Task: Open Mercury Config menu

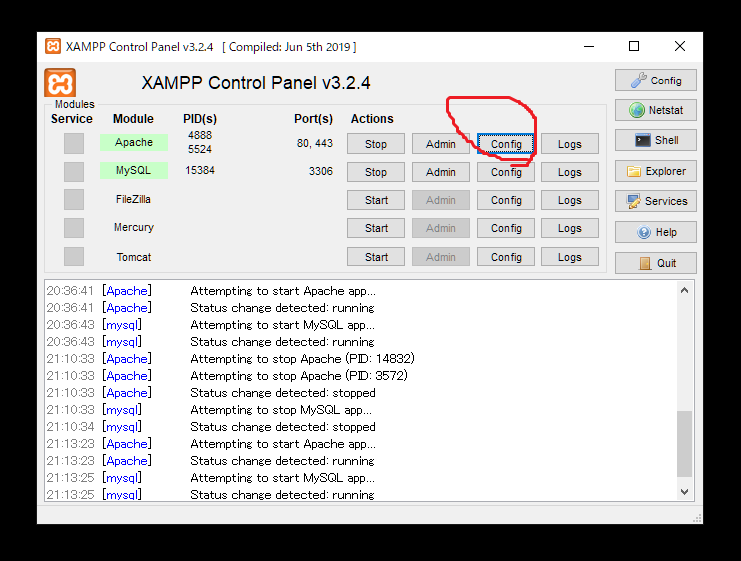Action: coord(506,228)
